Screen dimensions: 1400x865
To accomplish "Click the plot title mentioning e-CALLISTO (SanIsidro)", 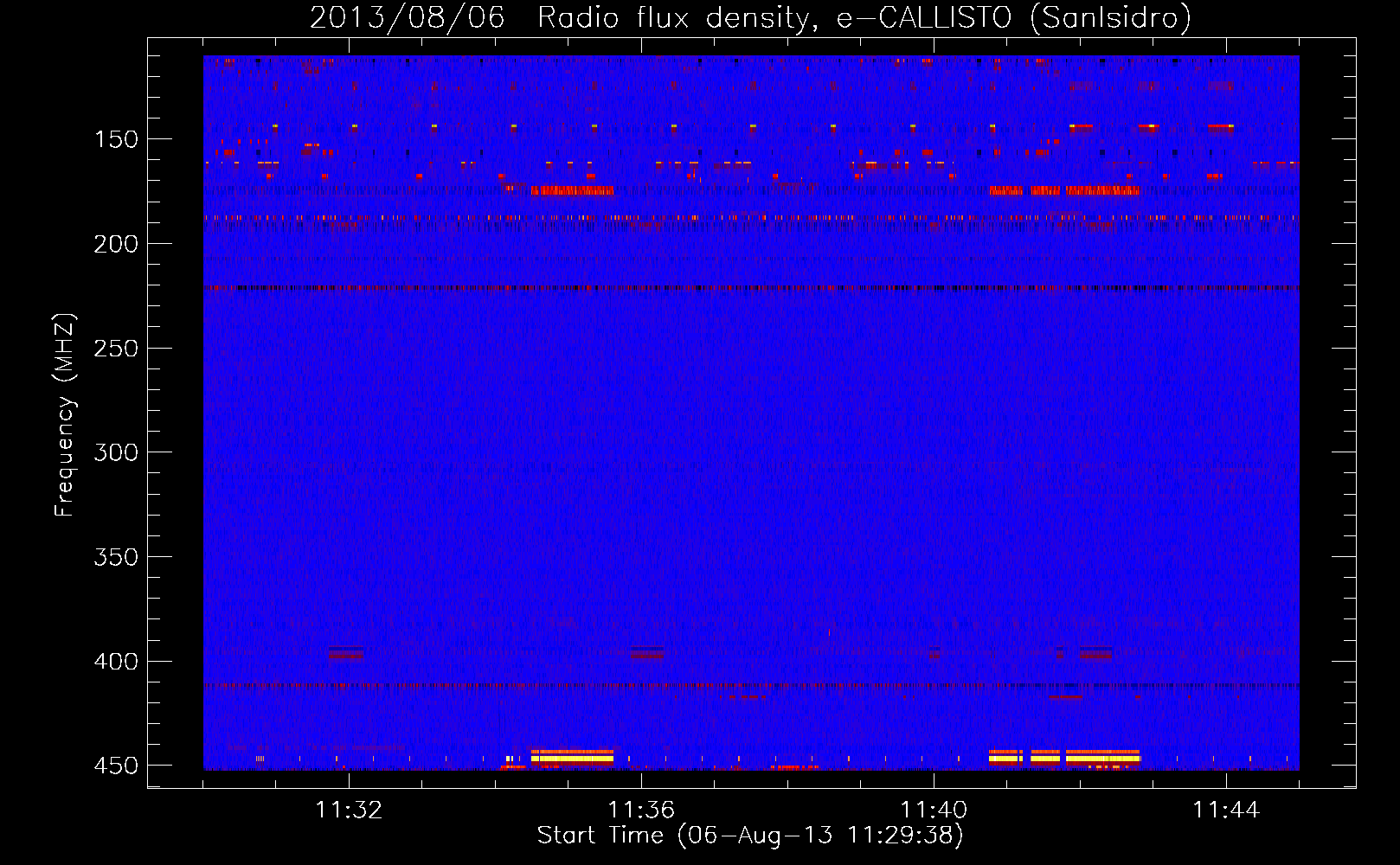I will pos(750,17).
